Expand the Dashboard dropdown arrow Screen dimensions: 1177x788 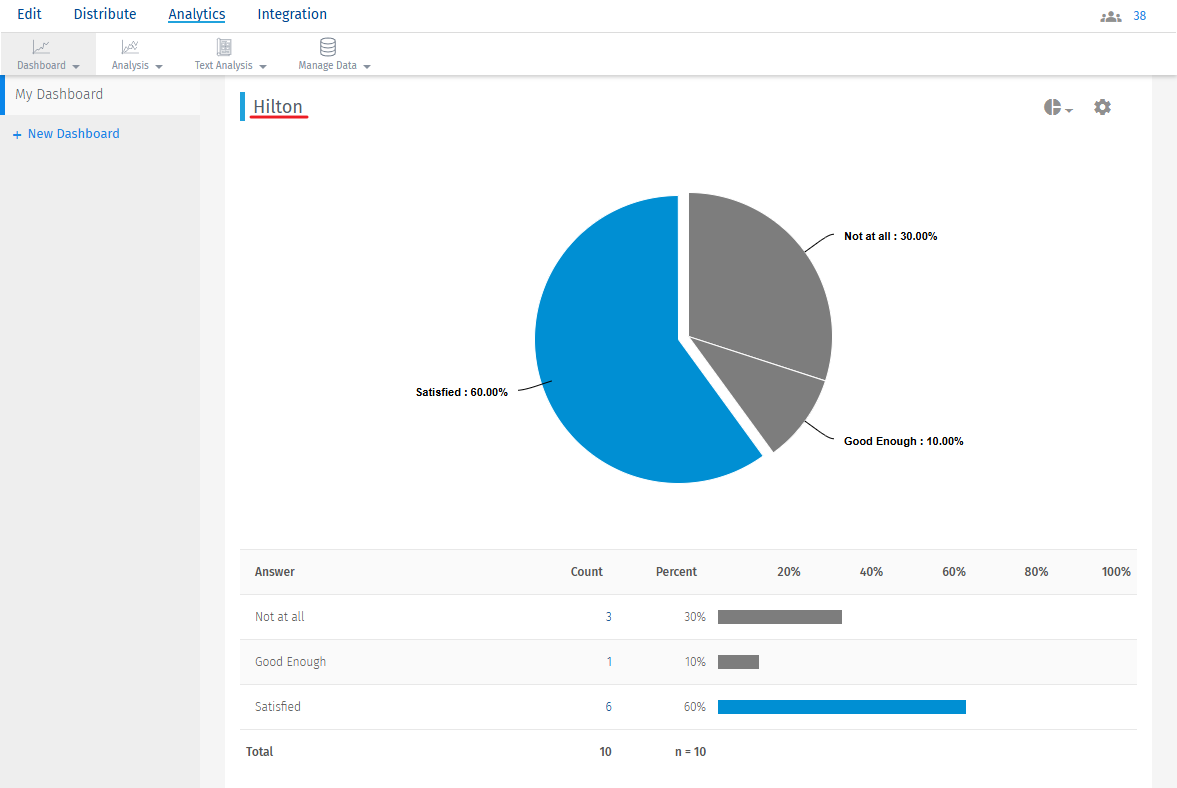click(x=75, y=67)
